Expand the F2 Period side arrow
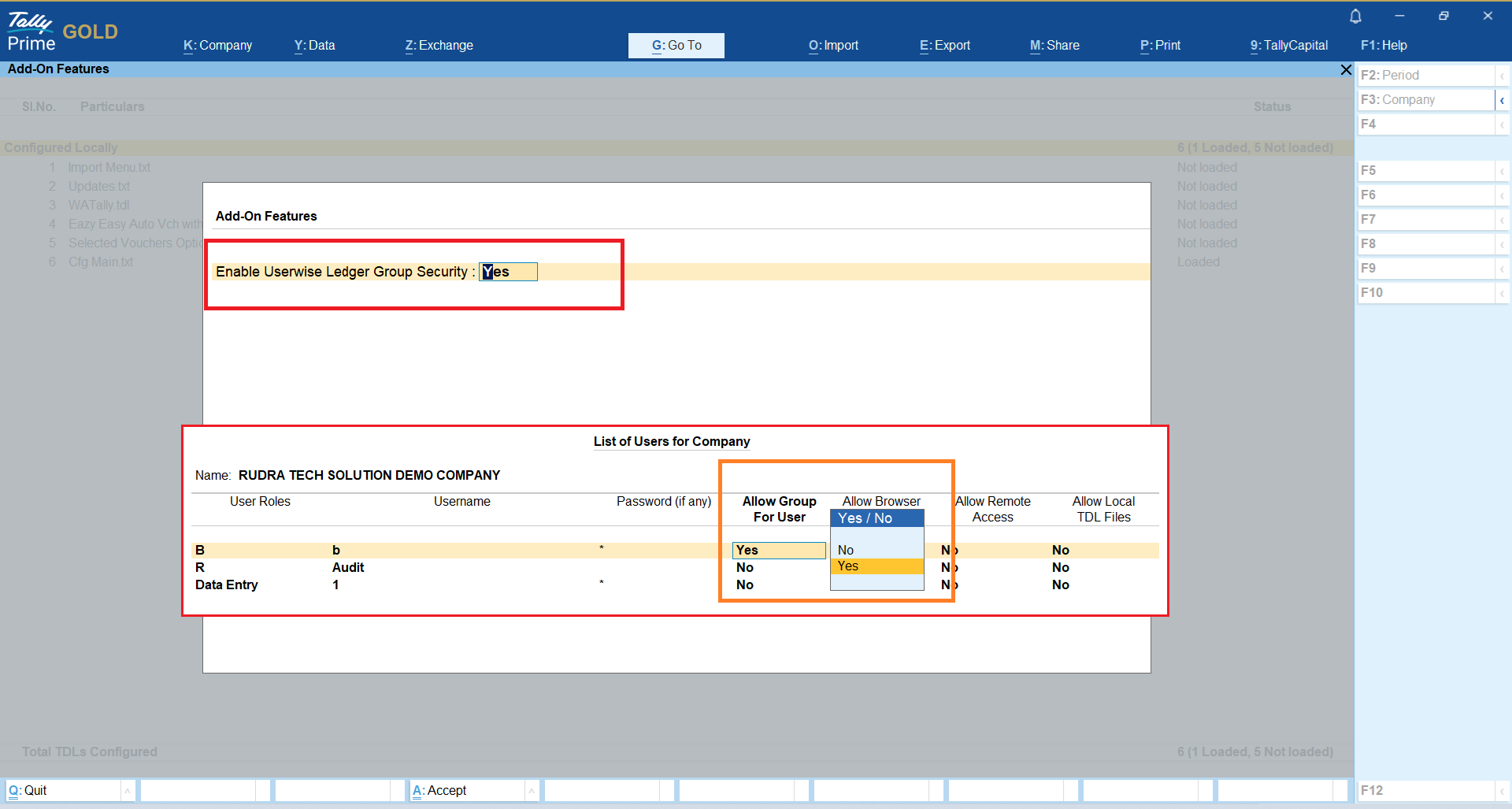Viewport: 1512px width, 809px height. 1502,76
